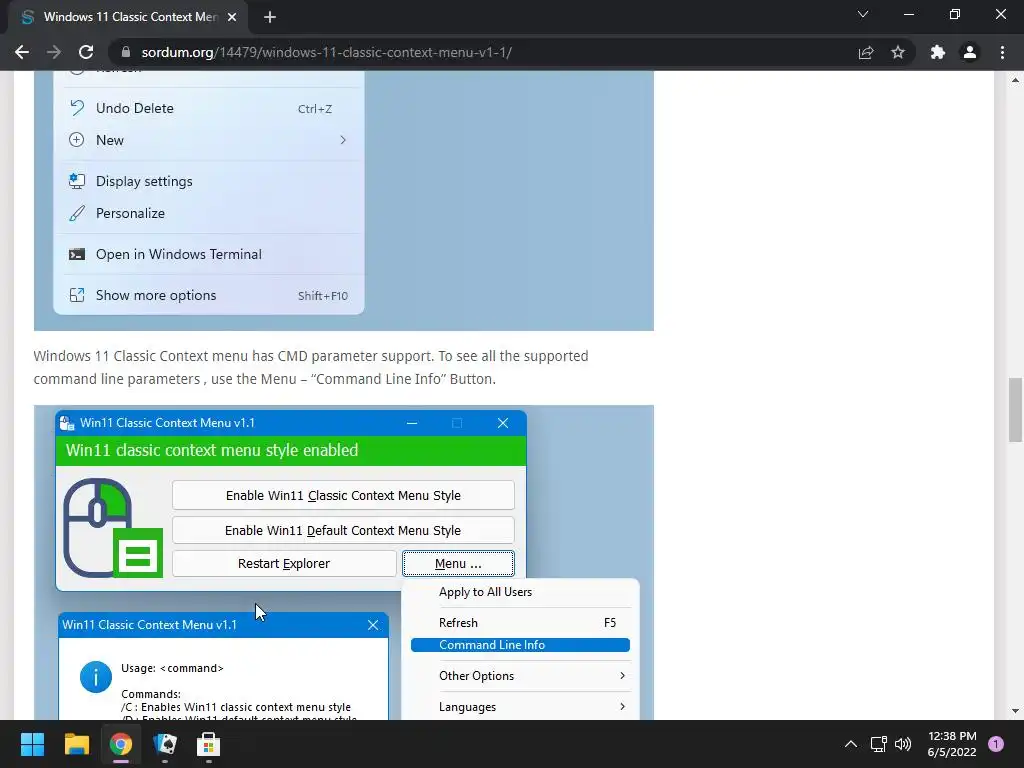
Task: Expand the Other Options submenu
Action: click(520, 676)
